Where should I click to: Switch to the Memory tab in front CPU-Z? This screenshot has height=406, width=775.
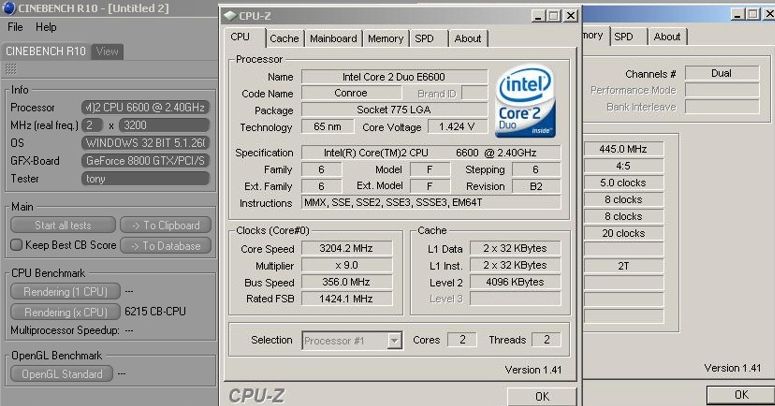click(386, 38)
